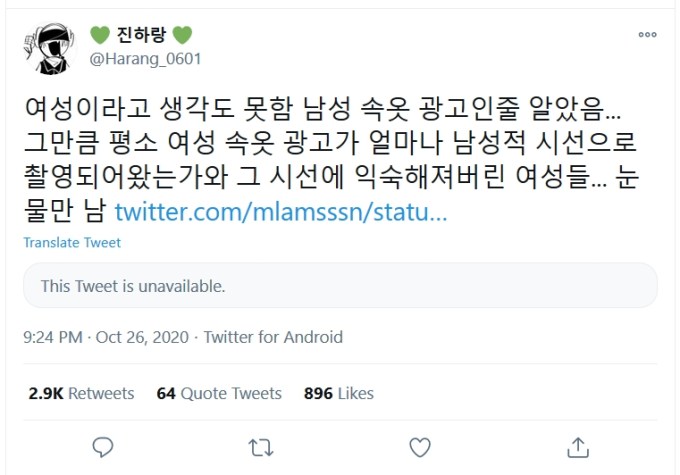Go to the @Harang_0601 handle
Viewport: 680px width, 475px height.
pyautogui.click(x=146, y=58)
